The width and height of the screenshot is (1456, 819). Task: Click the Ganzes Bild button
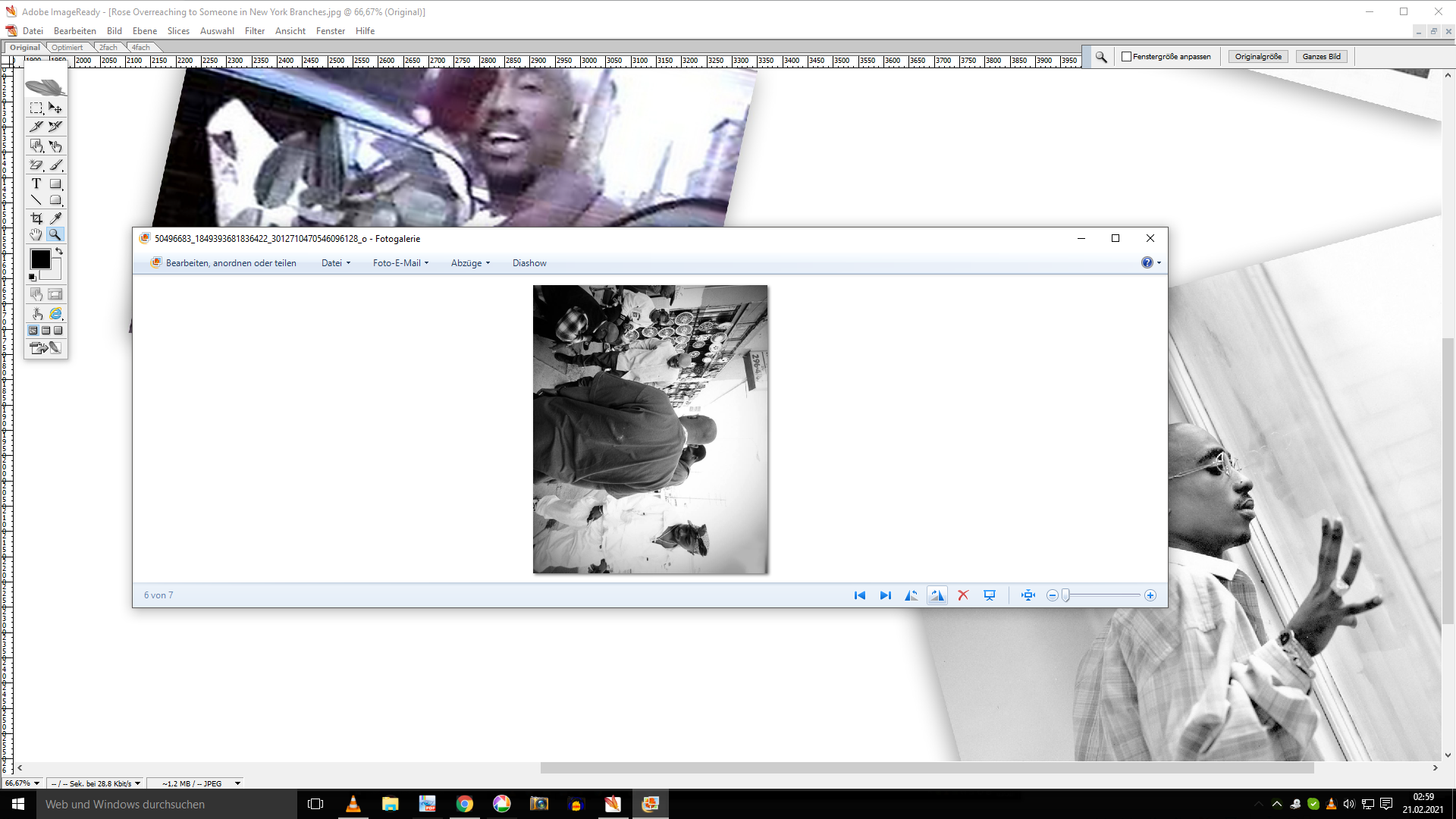tap(1321, 57)
